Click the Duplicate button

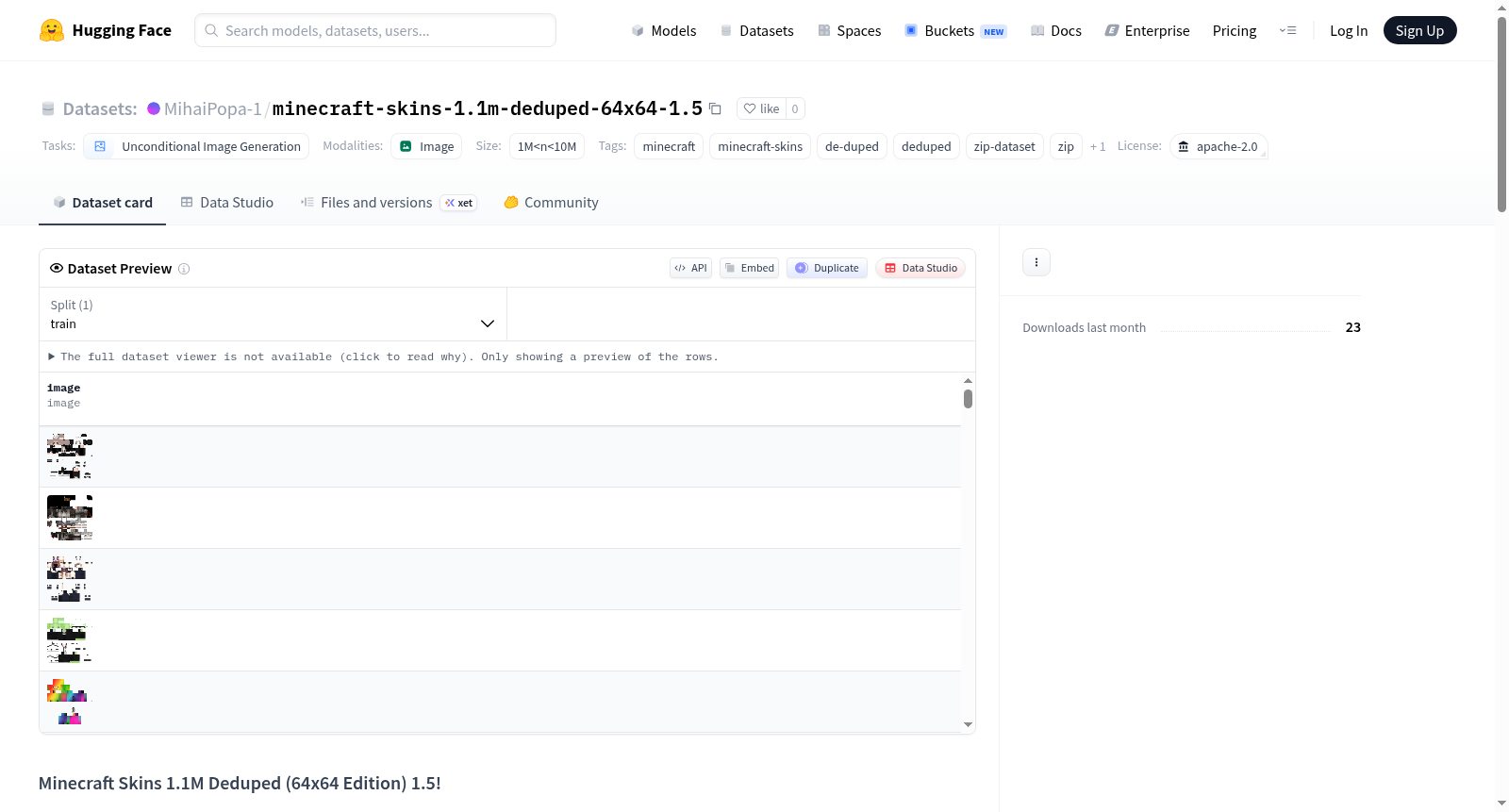pyautogui.click(x=827, y=268)
